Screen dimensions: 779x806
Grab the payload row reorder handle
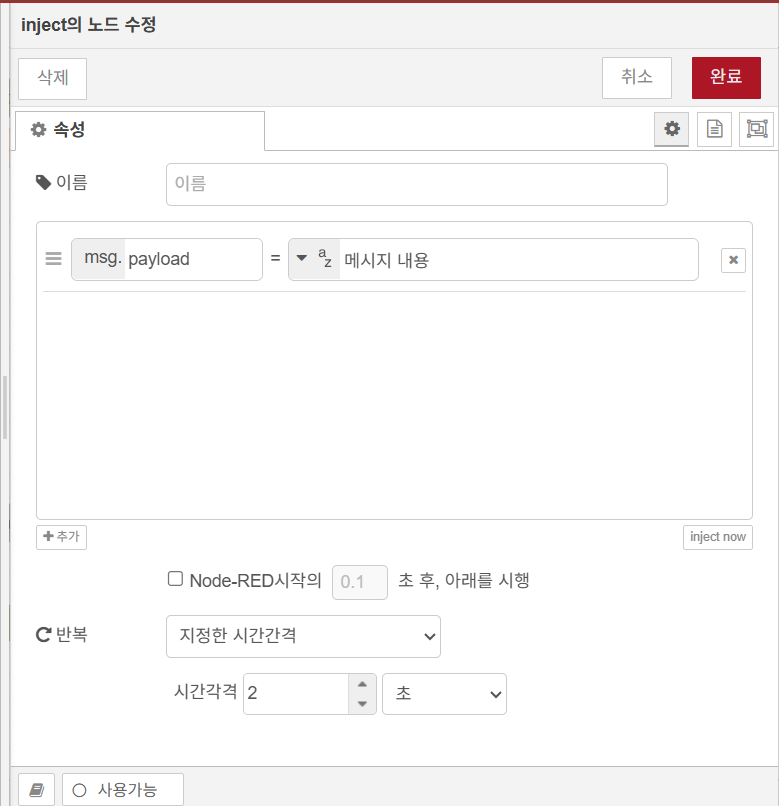54,259
